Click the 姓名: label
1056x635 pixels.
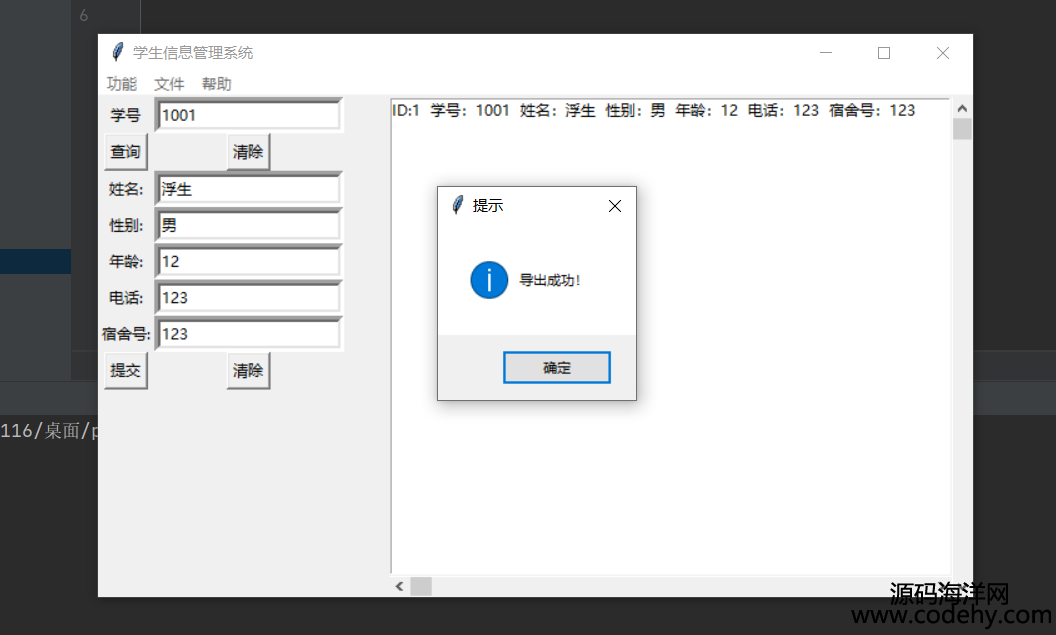(127, 189)
